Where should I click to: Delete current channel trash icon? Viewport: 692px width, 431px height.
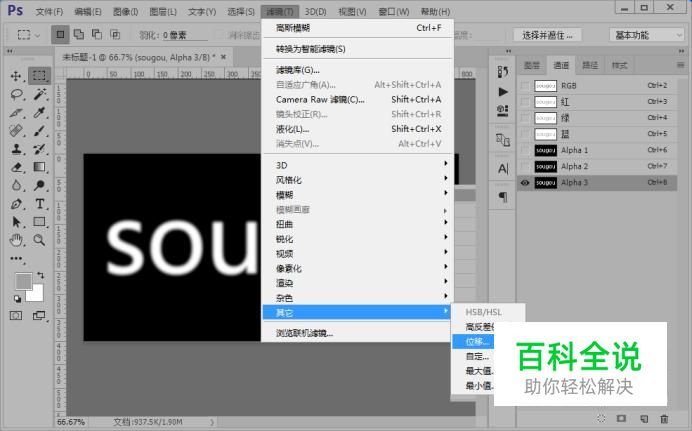[x=664, y=418]
